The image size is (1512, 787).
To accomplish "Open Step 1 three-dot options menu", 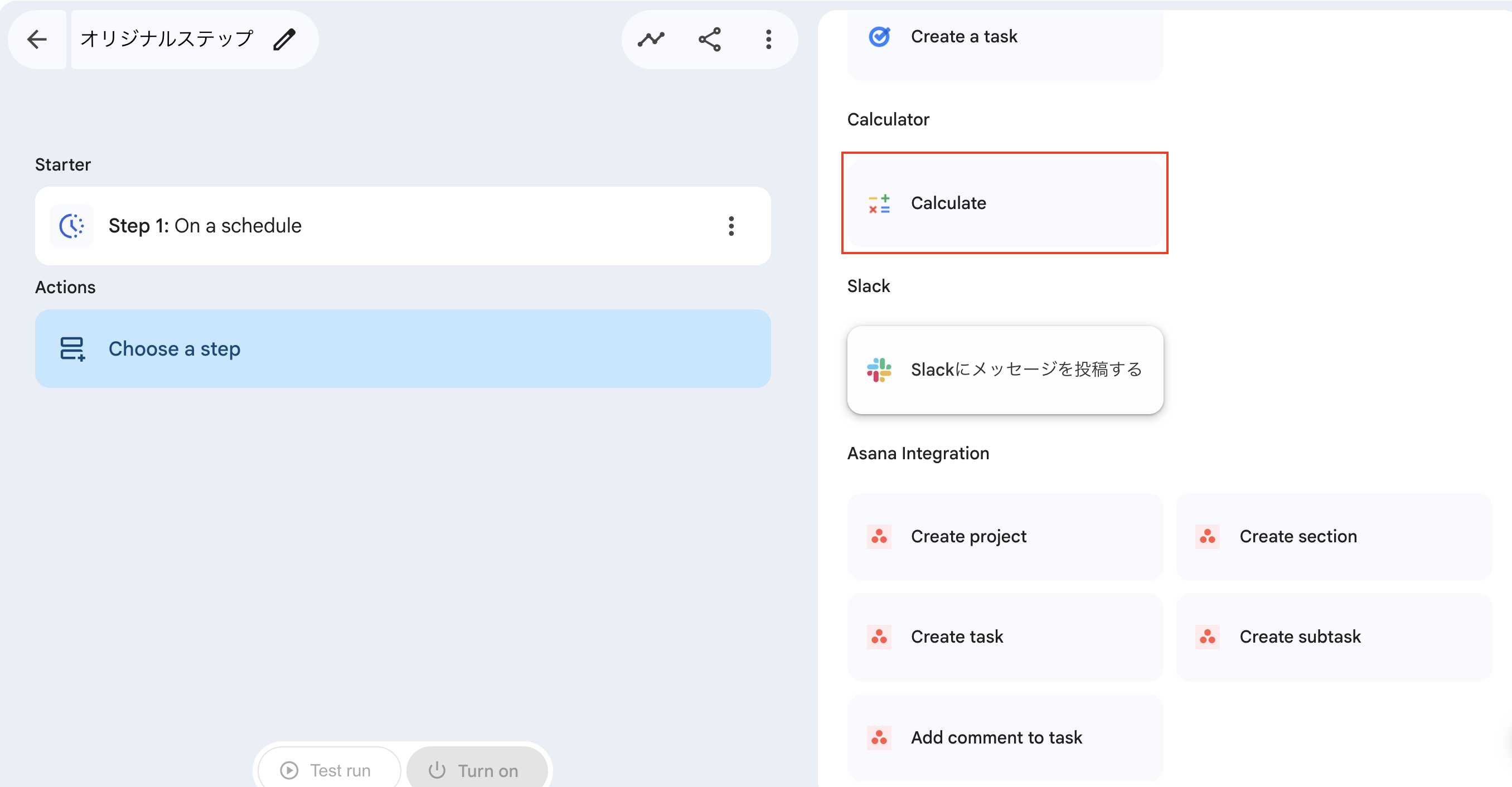I will pos(731,226).
